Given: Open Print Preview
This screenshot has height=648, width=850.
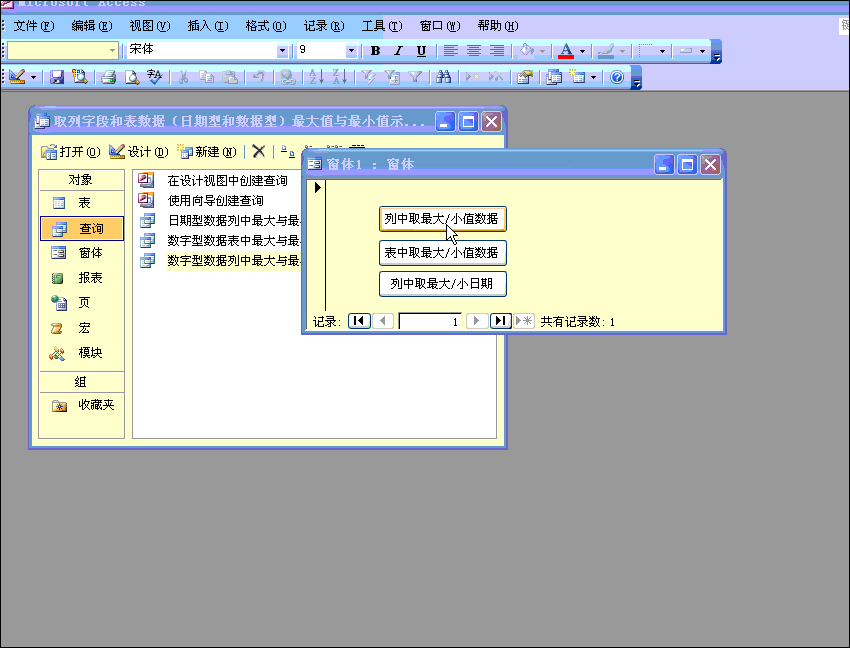Looking at the screenshot, I should (x=132, y=78).
